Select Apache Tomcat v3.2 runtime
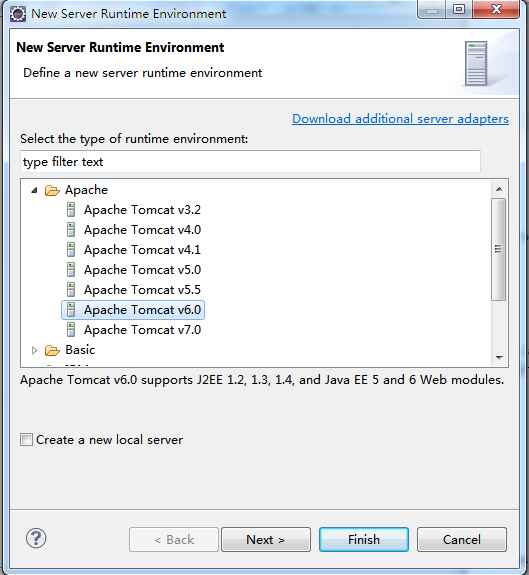Viewport: 529px width, 575px height. [142, 210]
